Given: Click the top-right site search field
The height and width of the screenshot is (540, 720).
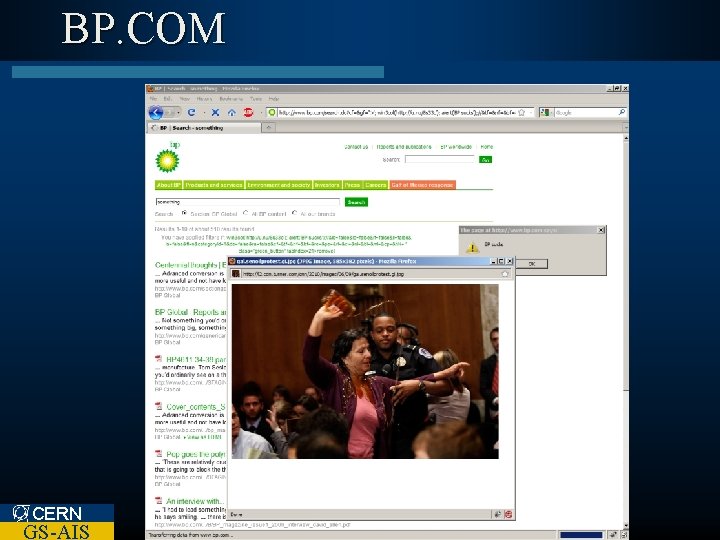Looking at the screenshot, I should (x=439, y=159).
